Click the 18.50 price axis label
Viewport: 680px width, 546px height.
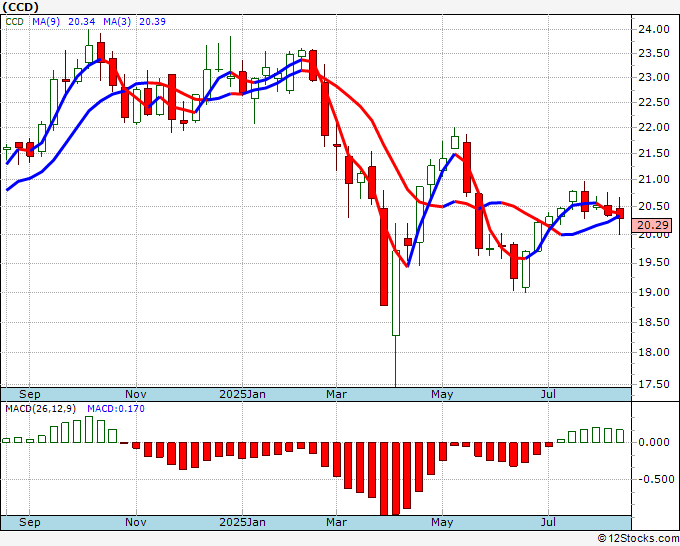(654, 322)
